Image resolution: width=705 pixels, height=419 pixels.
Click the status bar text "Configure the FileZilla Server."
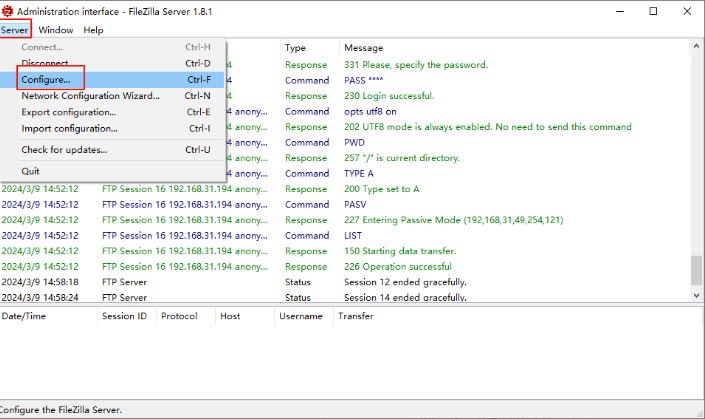(61, 410)
